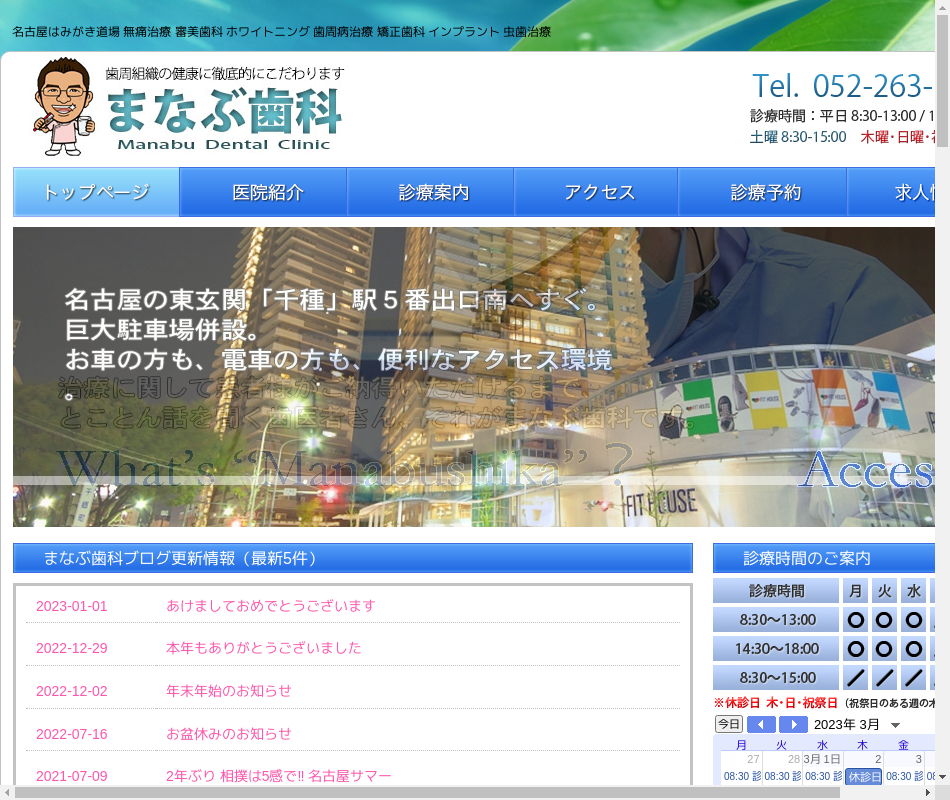Click the dentist cartoon mascot logo
The width and height of the screenshot is (950, 800).
coord(62,107)
